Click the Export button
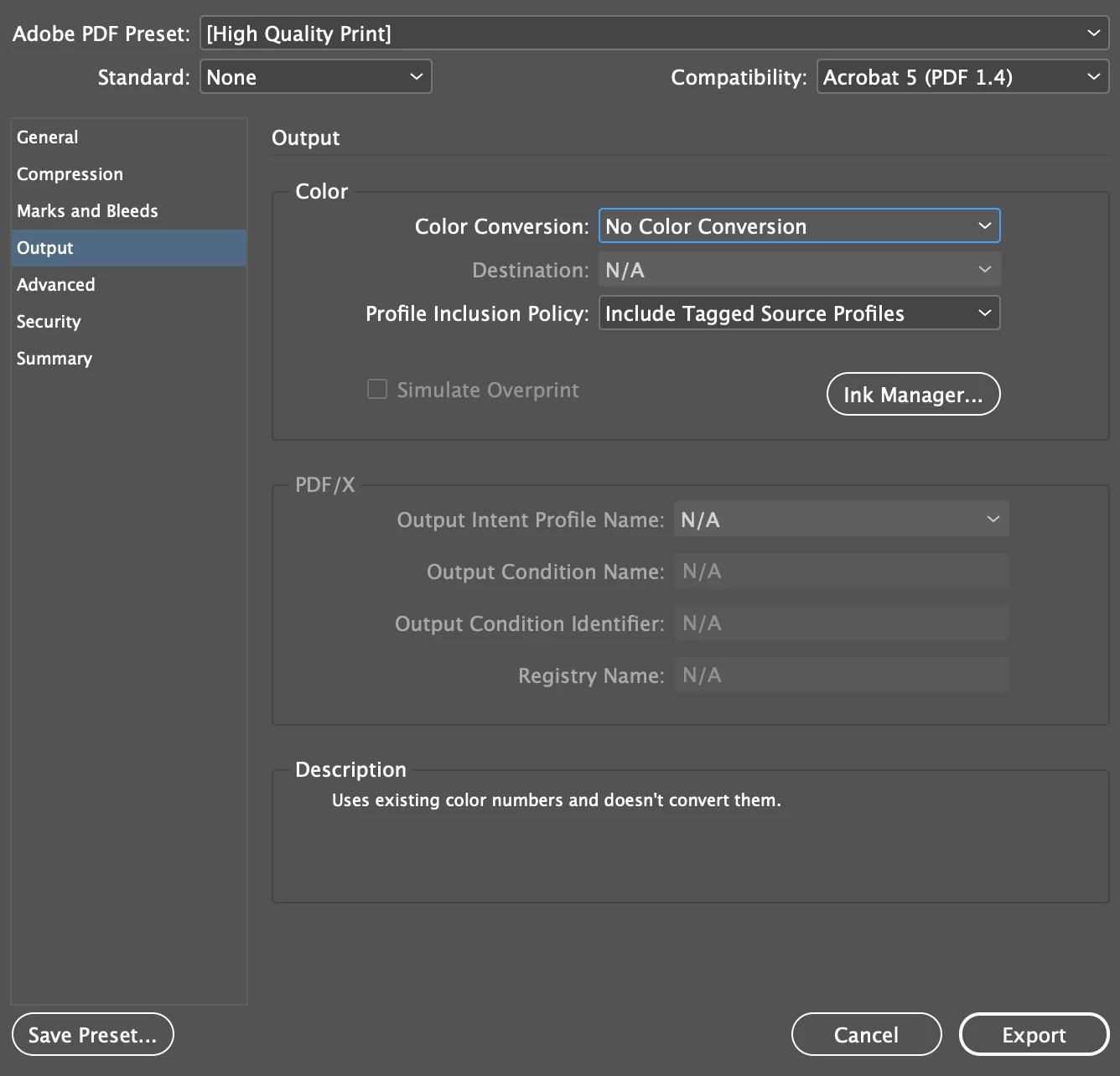Viewport: 1120px width, 1076px height. (1034, 1034)
